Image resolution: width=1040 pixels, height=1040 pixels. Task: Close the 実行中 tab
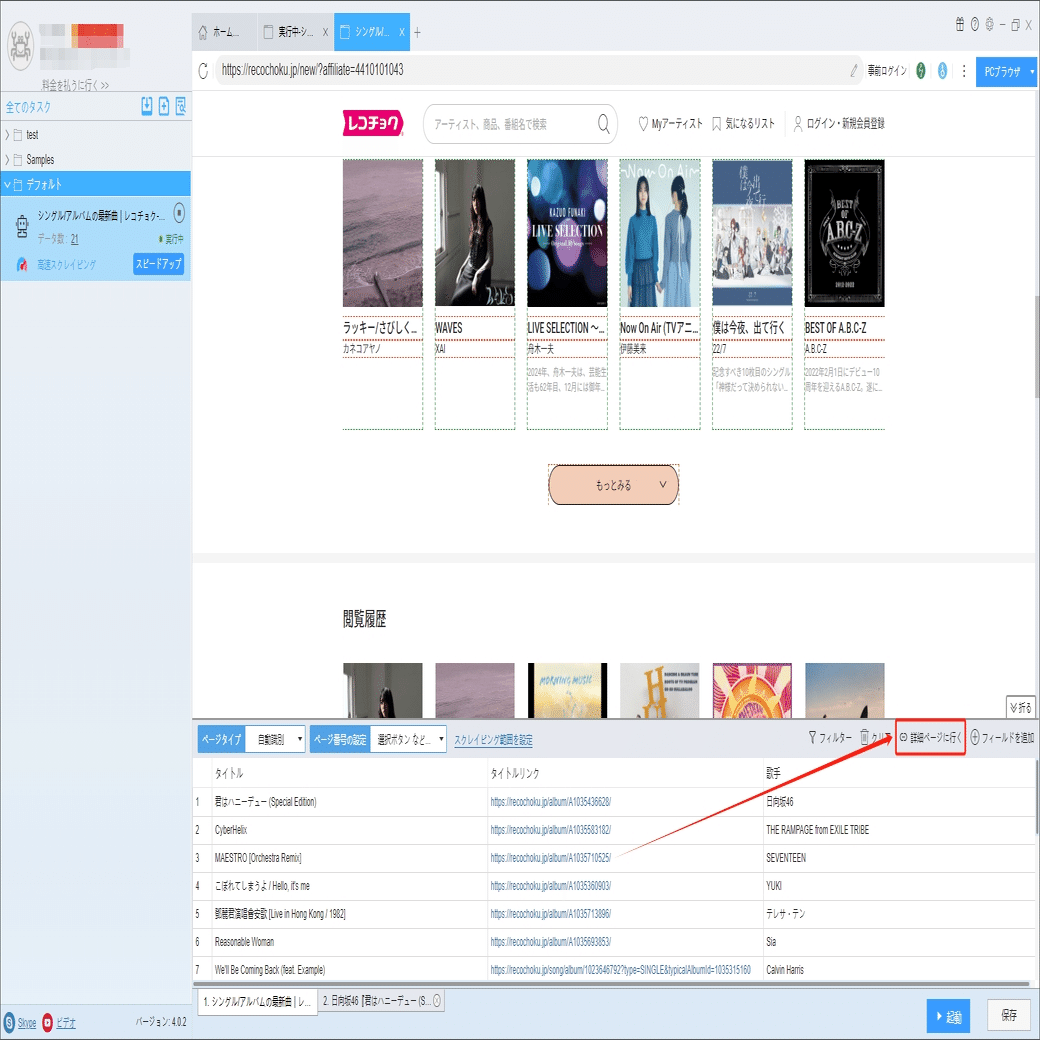325,32
